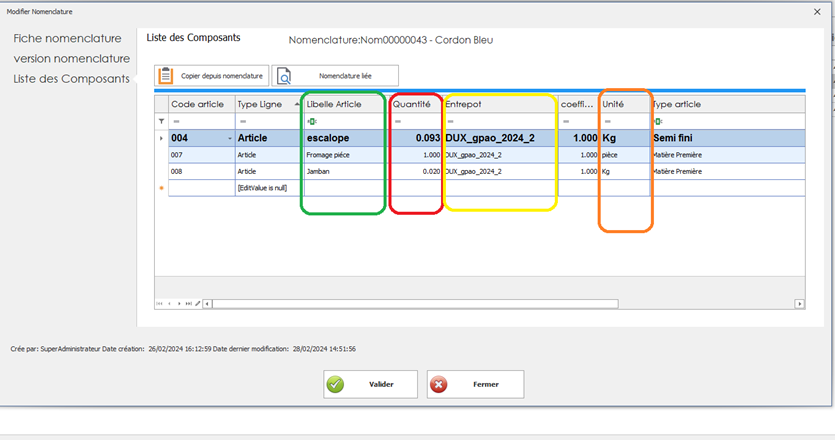
Task: Open the Fiche nomenclature section
Action: [67, 38]
